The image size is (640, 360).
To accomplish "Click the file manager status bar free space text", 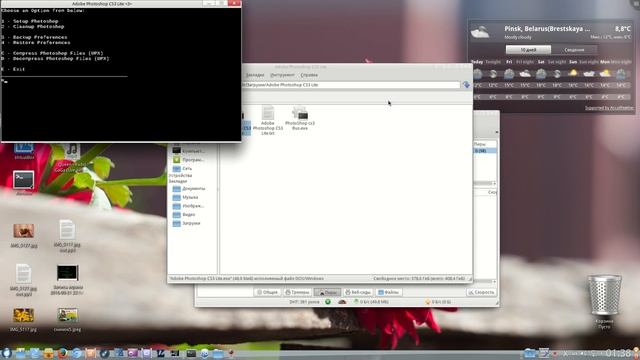I will [x=419, y=278].
